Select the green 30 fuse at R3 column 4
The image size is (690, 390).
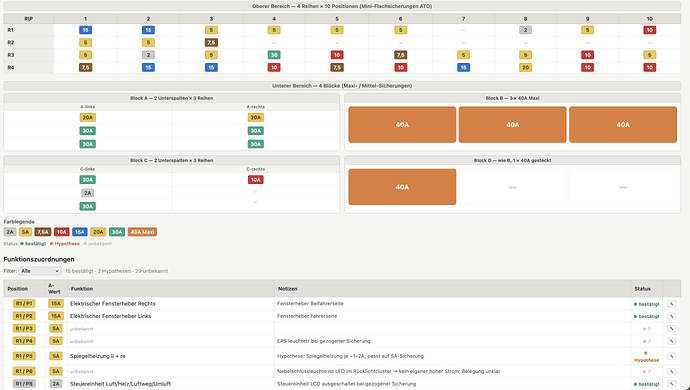click(x=274, y=55)
